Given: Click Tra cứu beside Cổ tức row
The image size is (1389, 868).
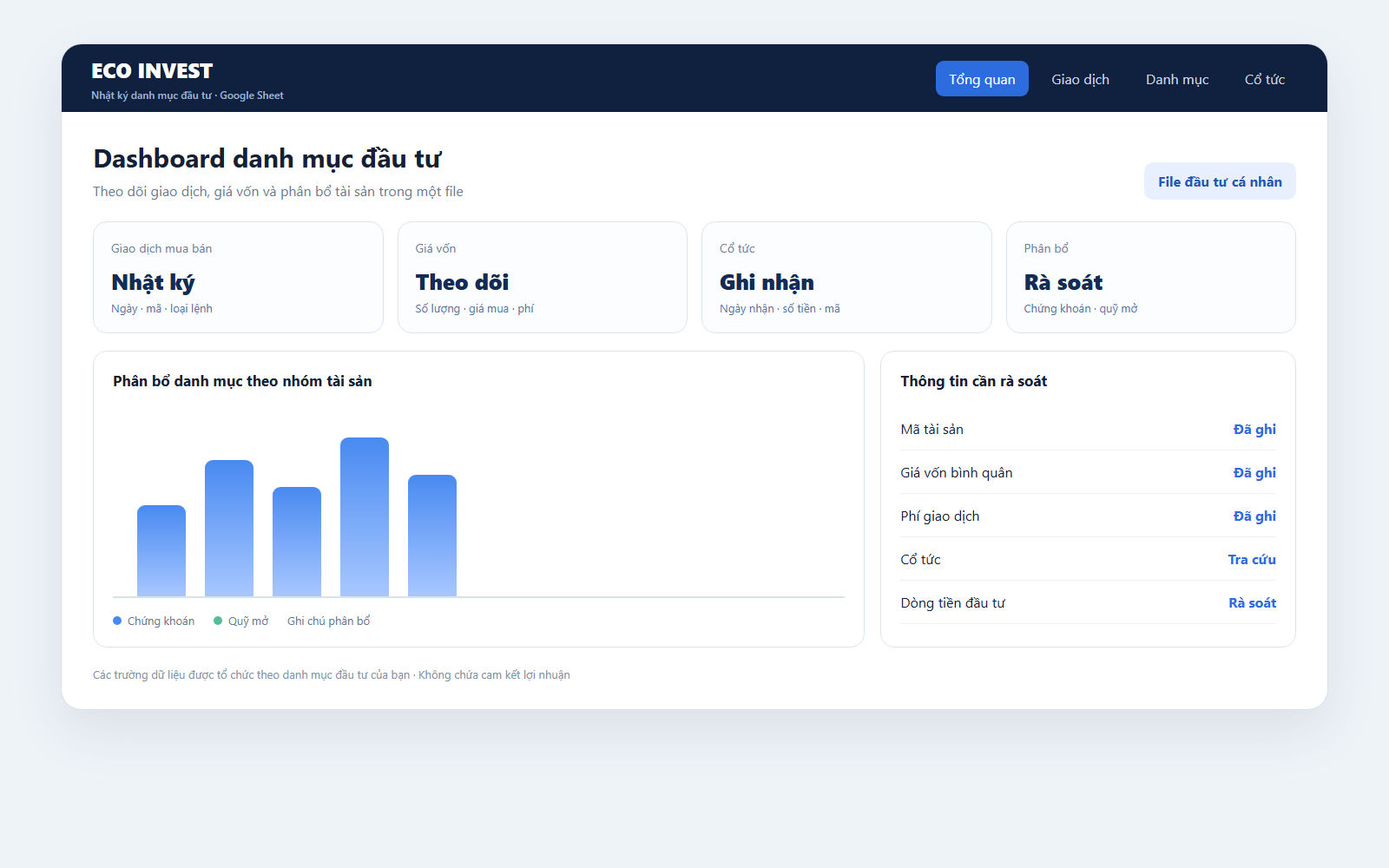Looking at the screenshot, I should [1252, 559].
